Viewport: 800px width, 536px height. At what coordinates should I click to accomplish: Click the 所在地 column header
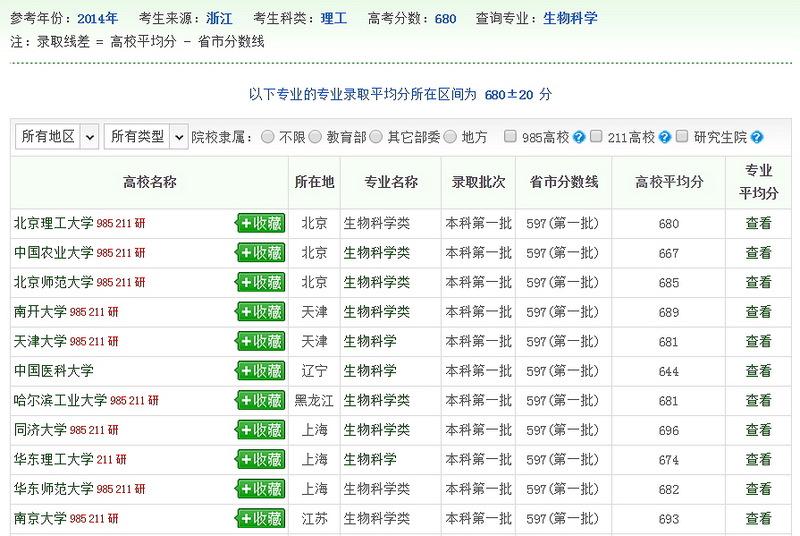click(x=314, y=182)
